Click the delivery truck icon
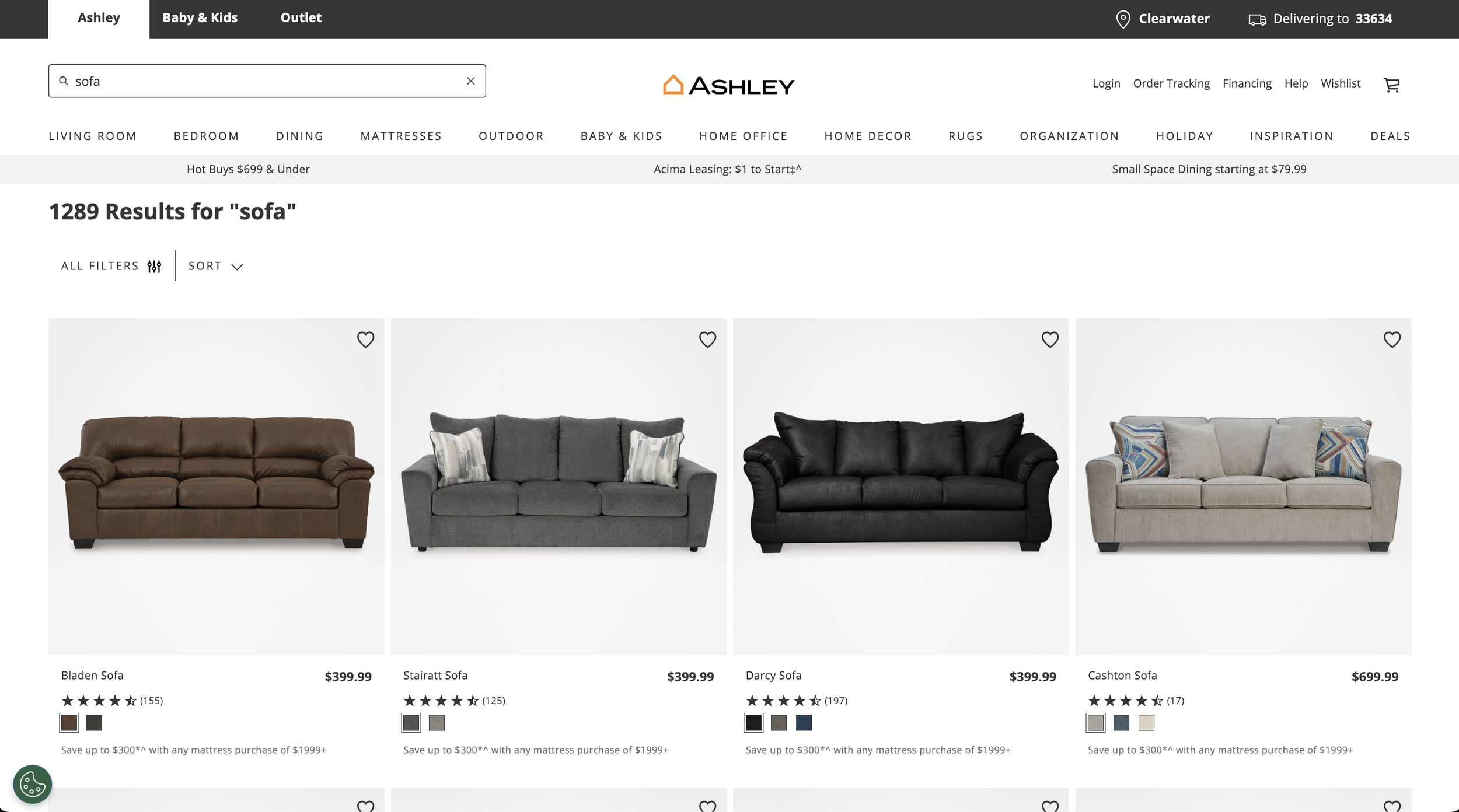 [x=1257, y=20]
